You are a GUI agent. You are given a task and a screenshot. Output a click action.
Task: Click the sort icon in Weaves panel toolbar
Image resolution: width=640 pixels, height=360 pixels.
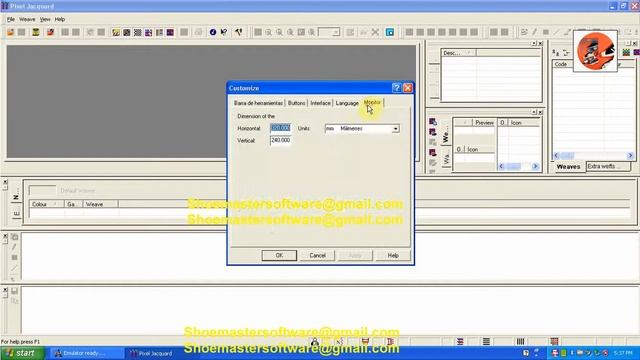pyautogui.click(x=556, y=53)
